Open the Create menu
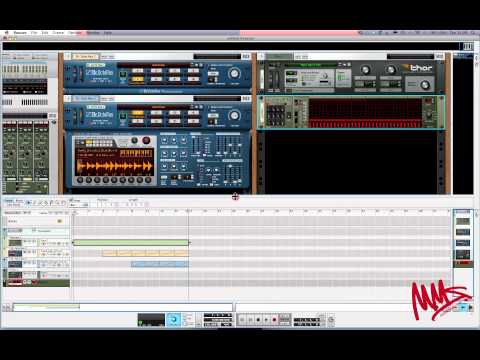Screen dimensions: 480x360 click(58, 33)
